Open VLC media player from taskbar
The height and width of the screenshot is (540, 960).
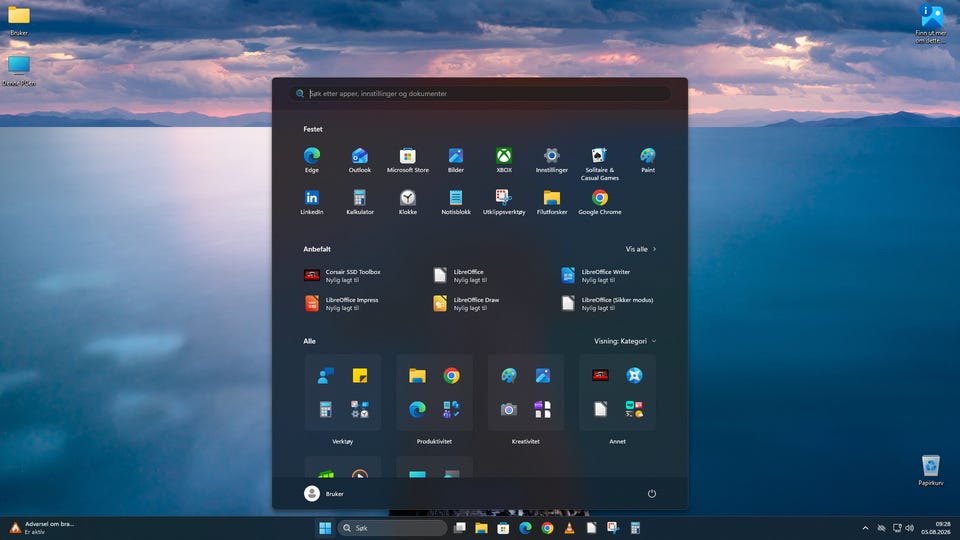click(569, 528)
